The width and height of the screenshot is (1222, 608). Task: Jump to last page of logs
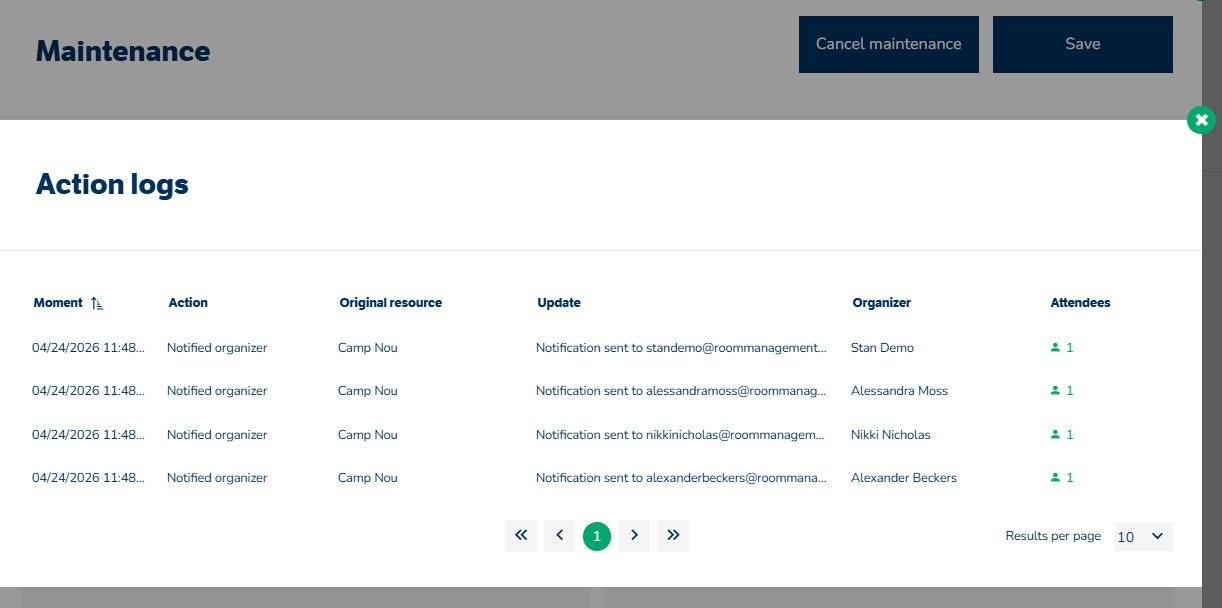click(x=673, y=536)
